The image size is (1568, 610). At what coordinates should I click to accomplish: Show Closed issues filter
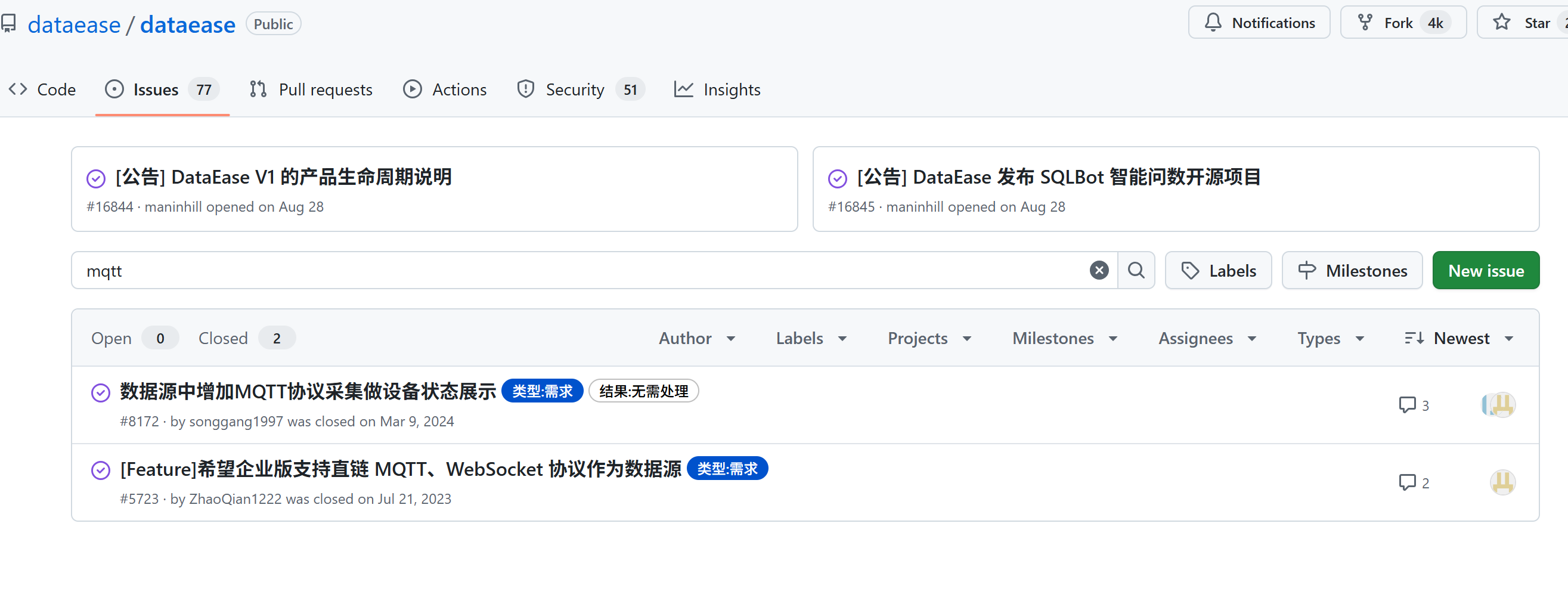pos(246,338)
